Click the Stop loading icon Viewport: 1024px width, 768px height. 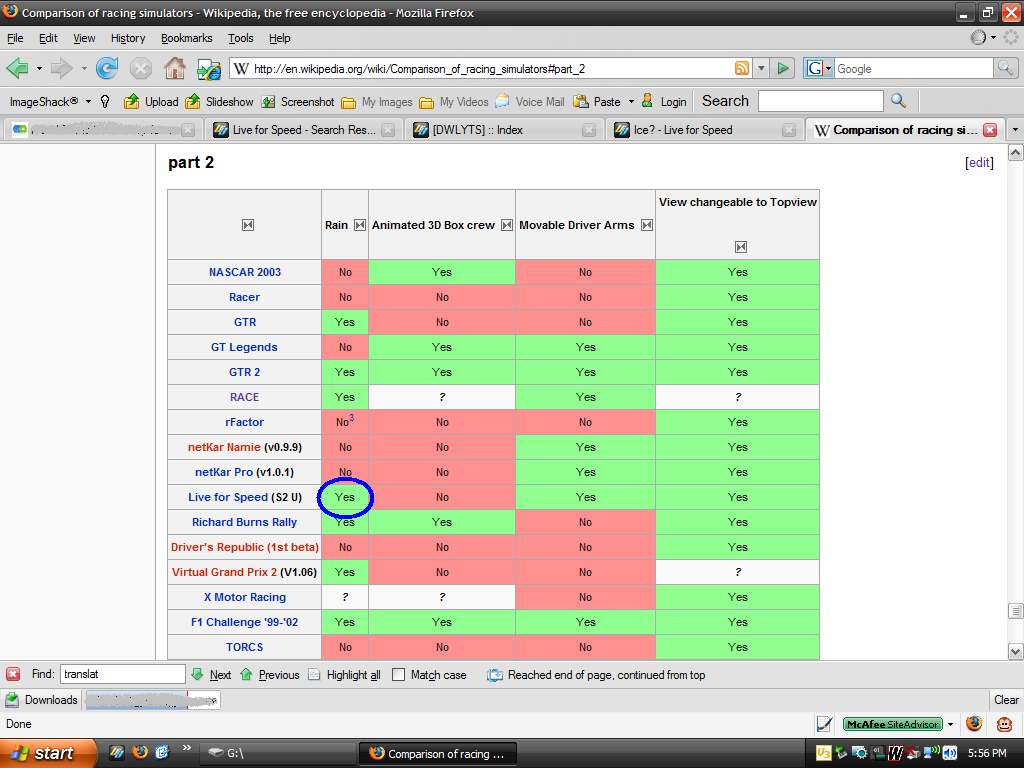click(140, 68)
